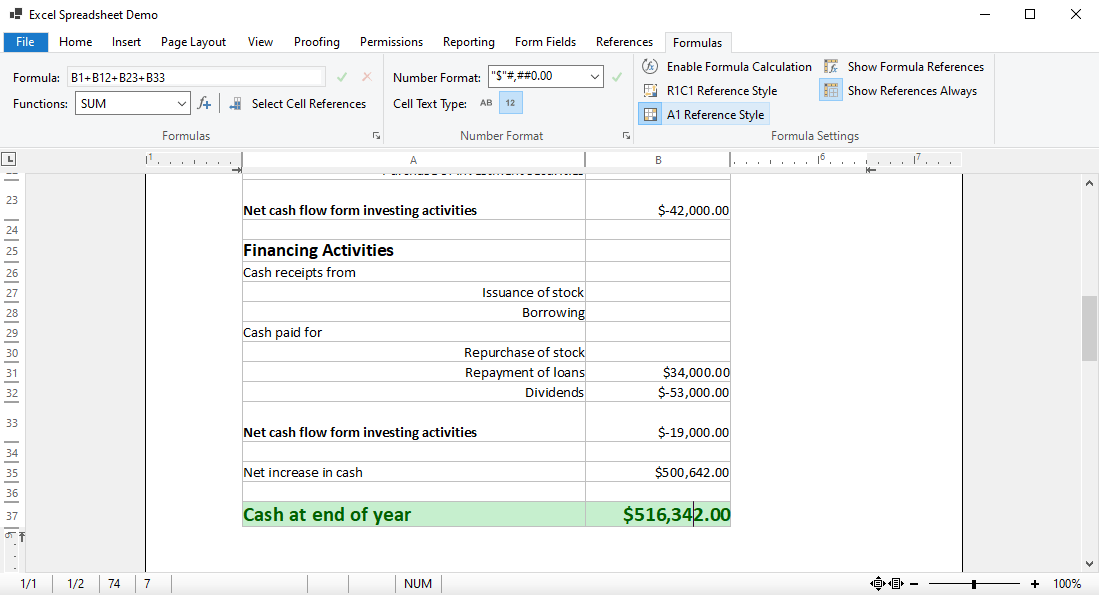Image resolution: width=1099 pixels, height=595 pixels.
Task: Switch to the Home tab
Action: [76, 42]
